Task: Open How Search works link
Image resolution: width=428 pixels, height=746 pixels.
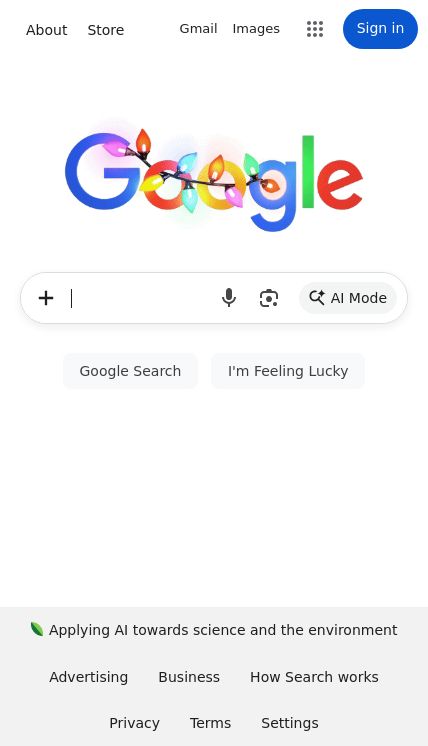Action: (314, 677)
